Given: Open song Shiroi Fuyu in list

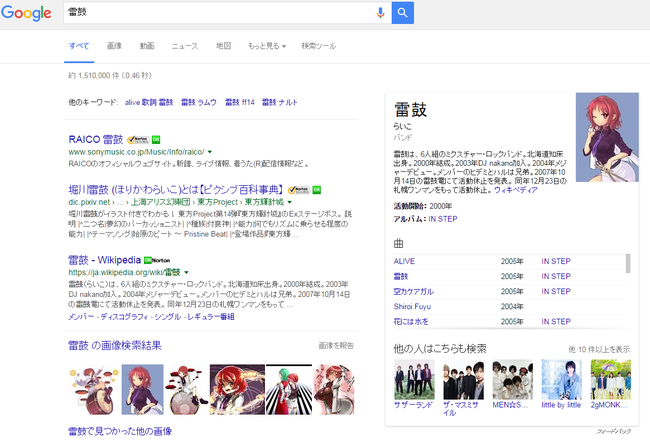Looking at the screenshot, I should [x=412, y=306].
